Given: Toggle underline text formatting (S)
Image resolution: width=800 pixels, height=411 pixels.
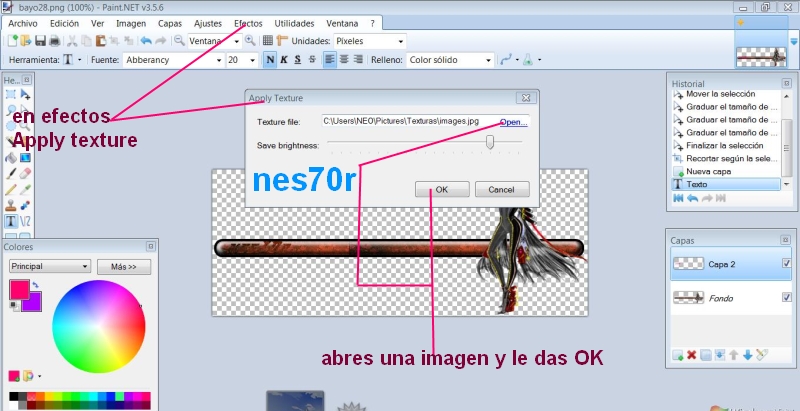Looking at the screenshot, I should (298, 60).
